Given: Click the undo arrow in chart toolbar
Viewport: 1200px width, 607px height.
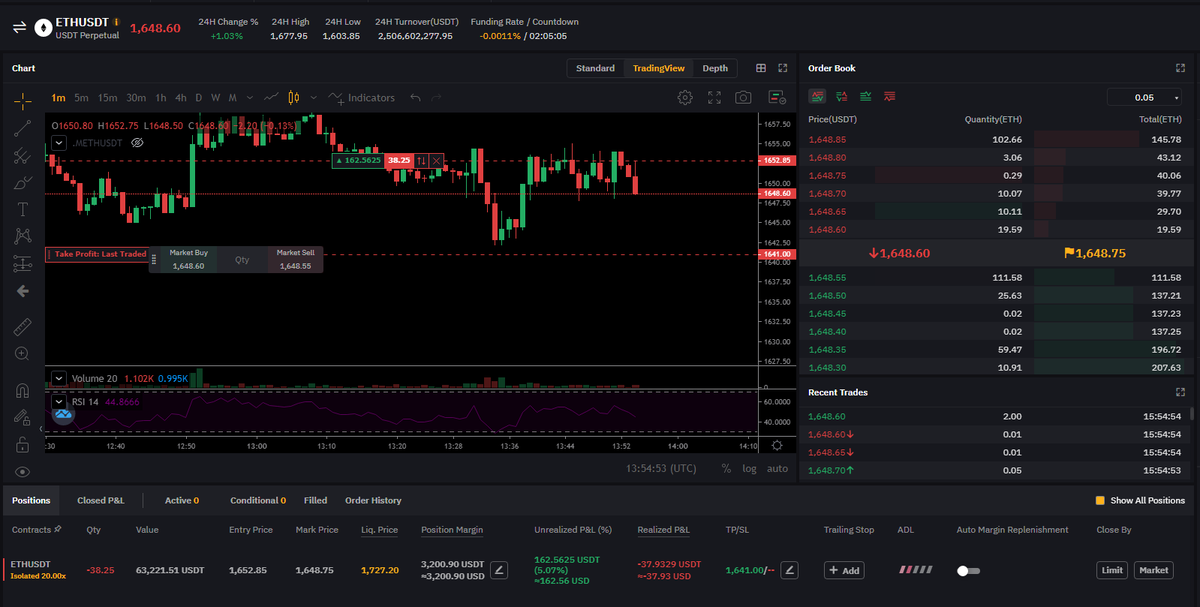Looking at the screenshot, I should click(416, 98).
